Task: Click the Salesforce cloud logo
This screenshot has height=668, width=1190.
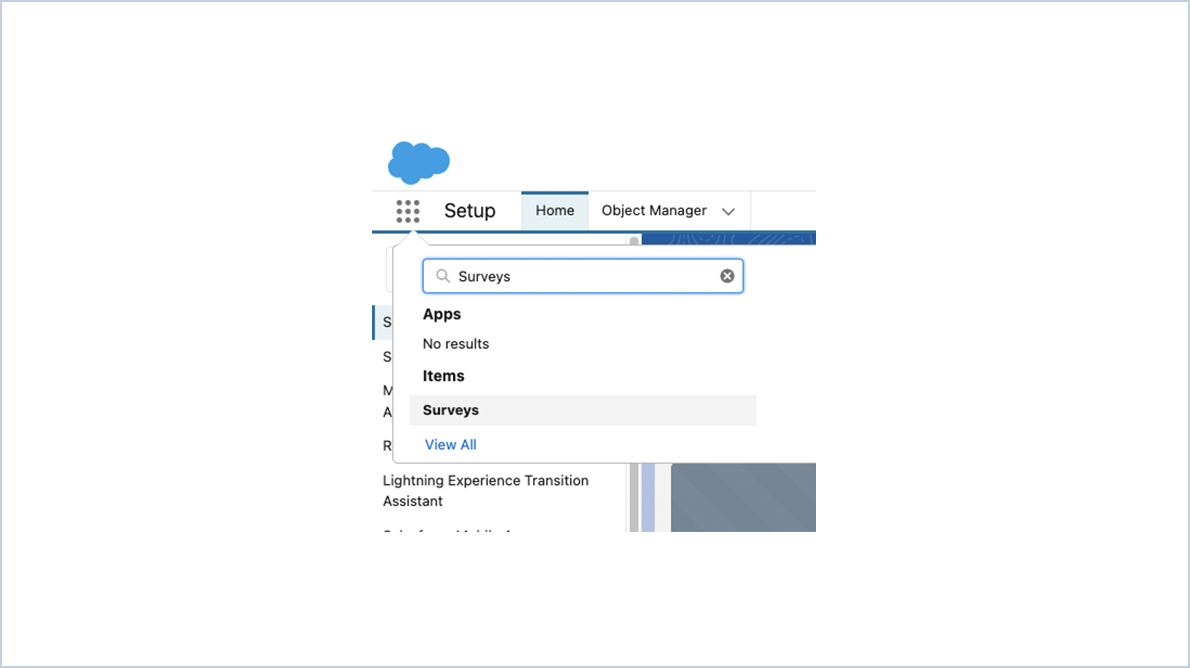Action: point(418,160)
